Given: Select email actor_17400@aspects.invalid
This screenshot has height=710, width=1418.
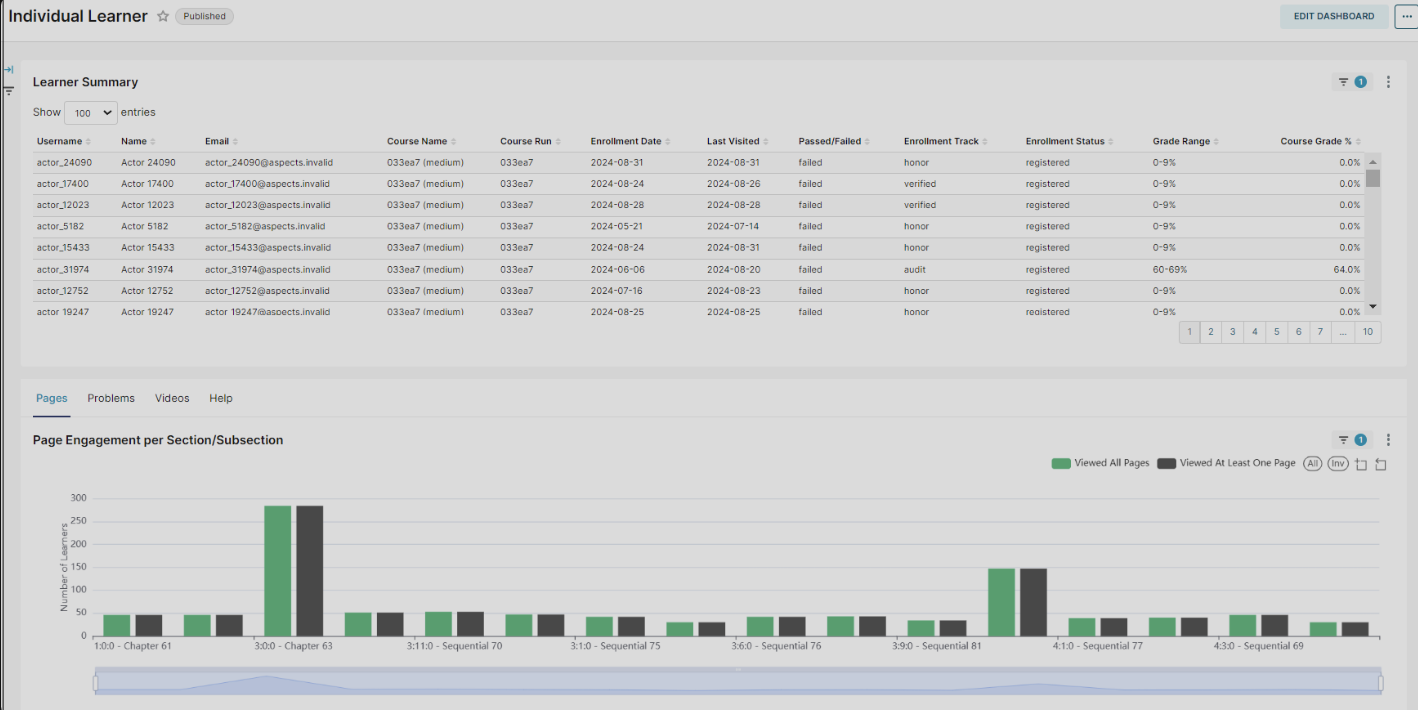Looking at the screenshot, I should (267, 184).
